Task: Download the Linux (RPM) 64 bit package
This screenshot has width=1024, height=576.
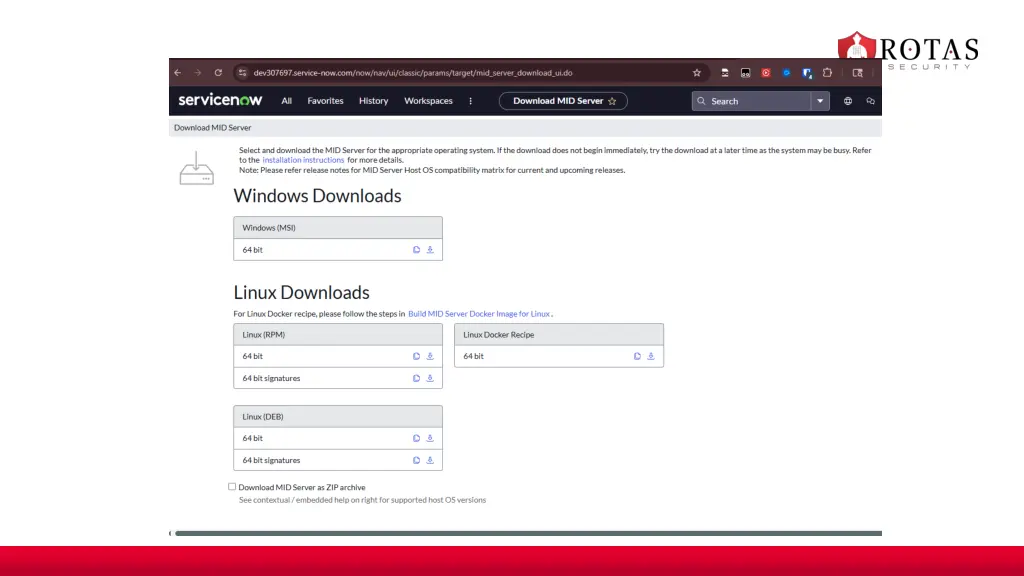Action: [x=430, y=356]
